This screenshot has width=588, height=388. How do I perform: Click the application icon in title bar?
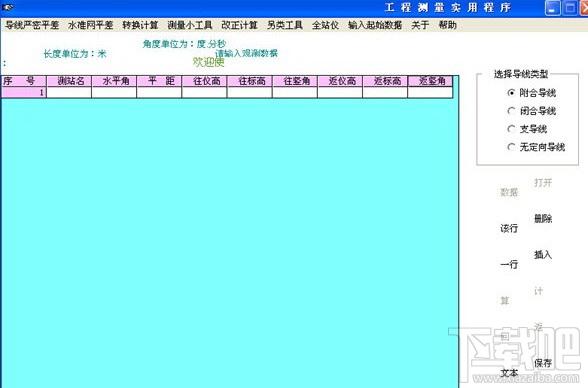[x=8, y=7]
